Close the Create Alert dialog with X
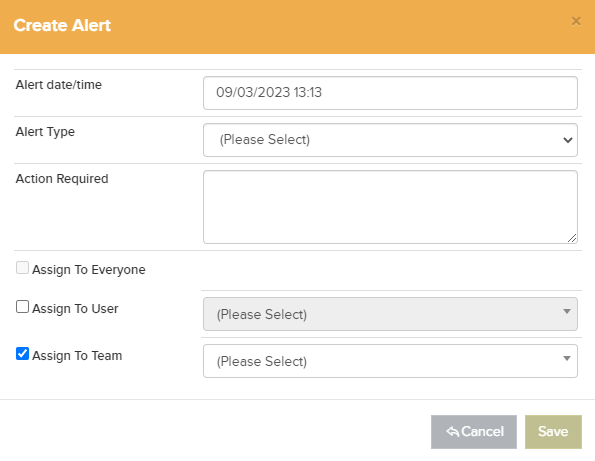 pyautogui.click(x=576, y=21)
